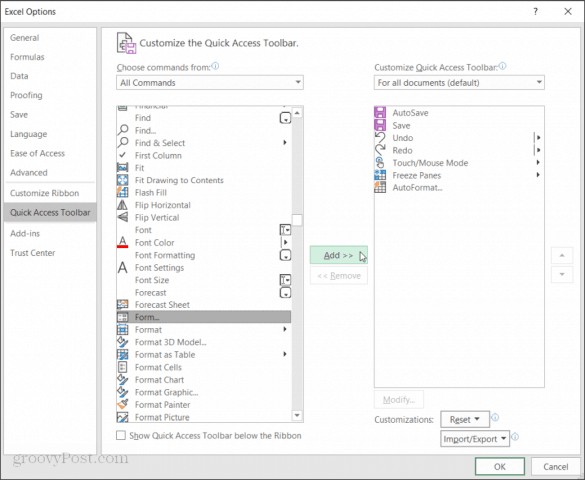Select the Fit command icon
Viewport: 585px width, 480px height.
pyautogui.click(x=123, y=167)
